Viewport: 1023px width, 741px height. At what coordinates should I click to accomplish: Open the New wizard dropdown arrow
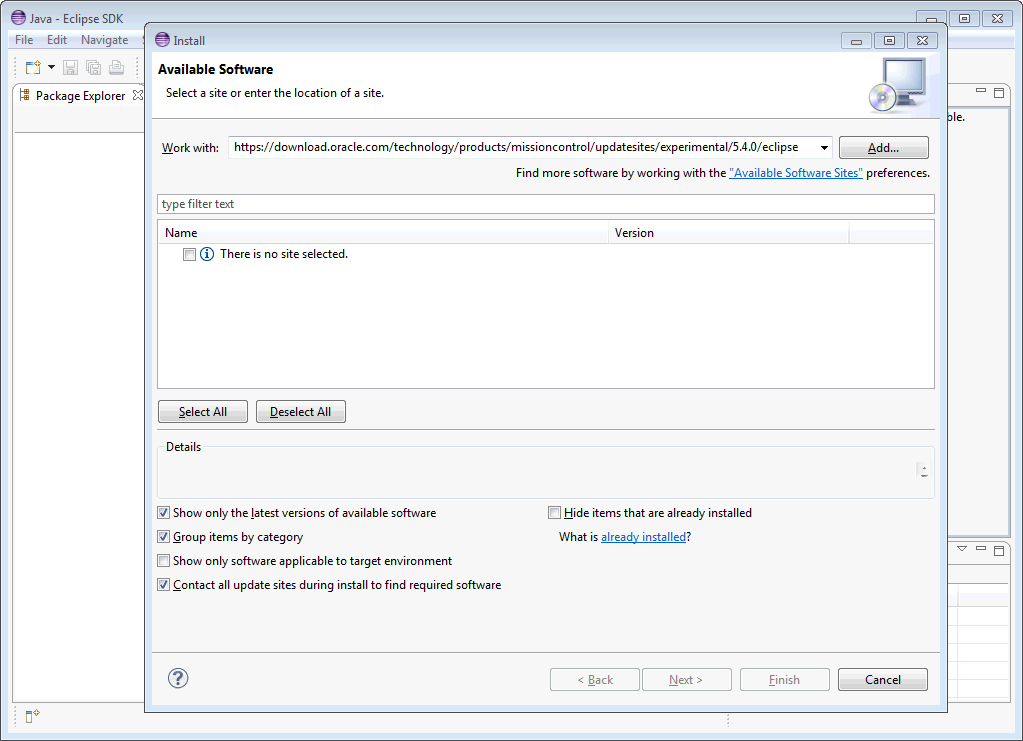pos(51,67)
